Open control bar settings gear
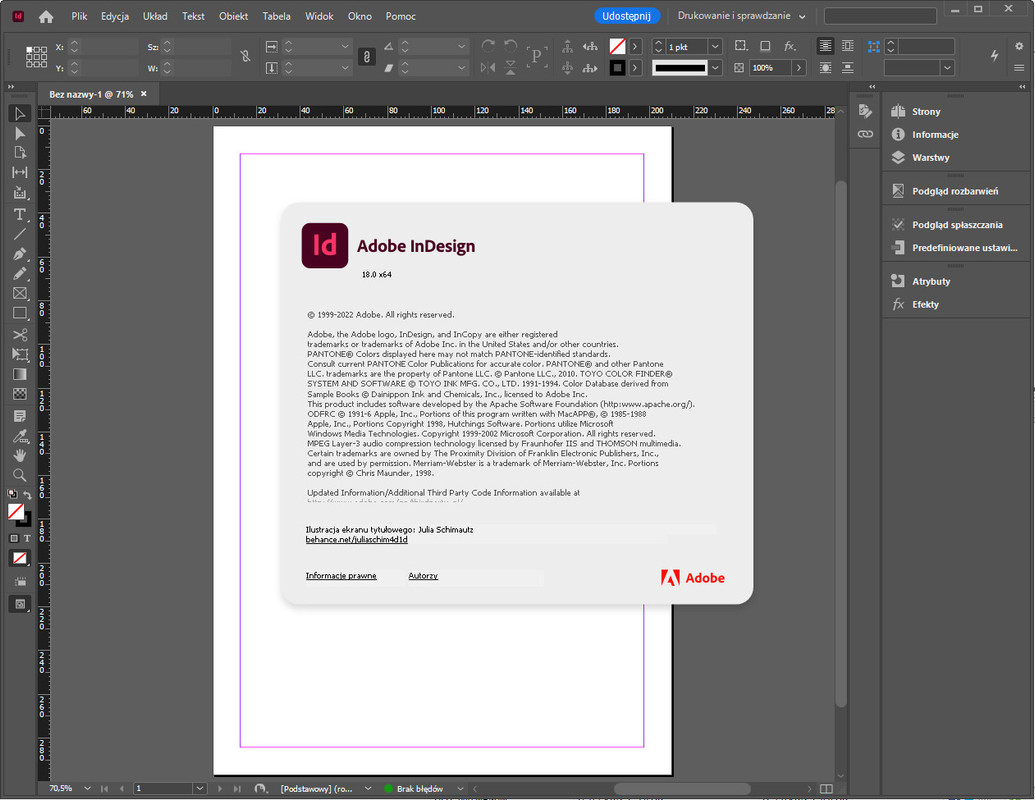This screenshot has height=800, width=1035. tap(1019, 46)
